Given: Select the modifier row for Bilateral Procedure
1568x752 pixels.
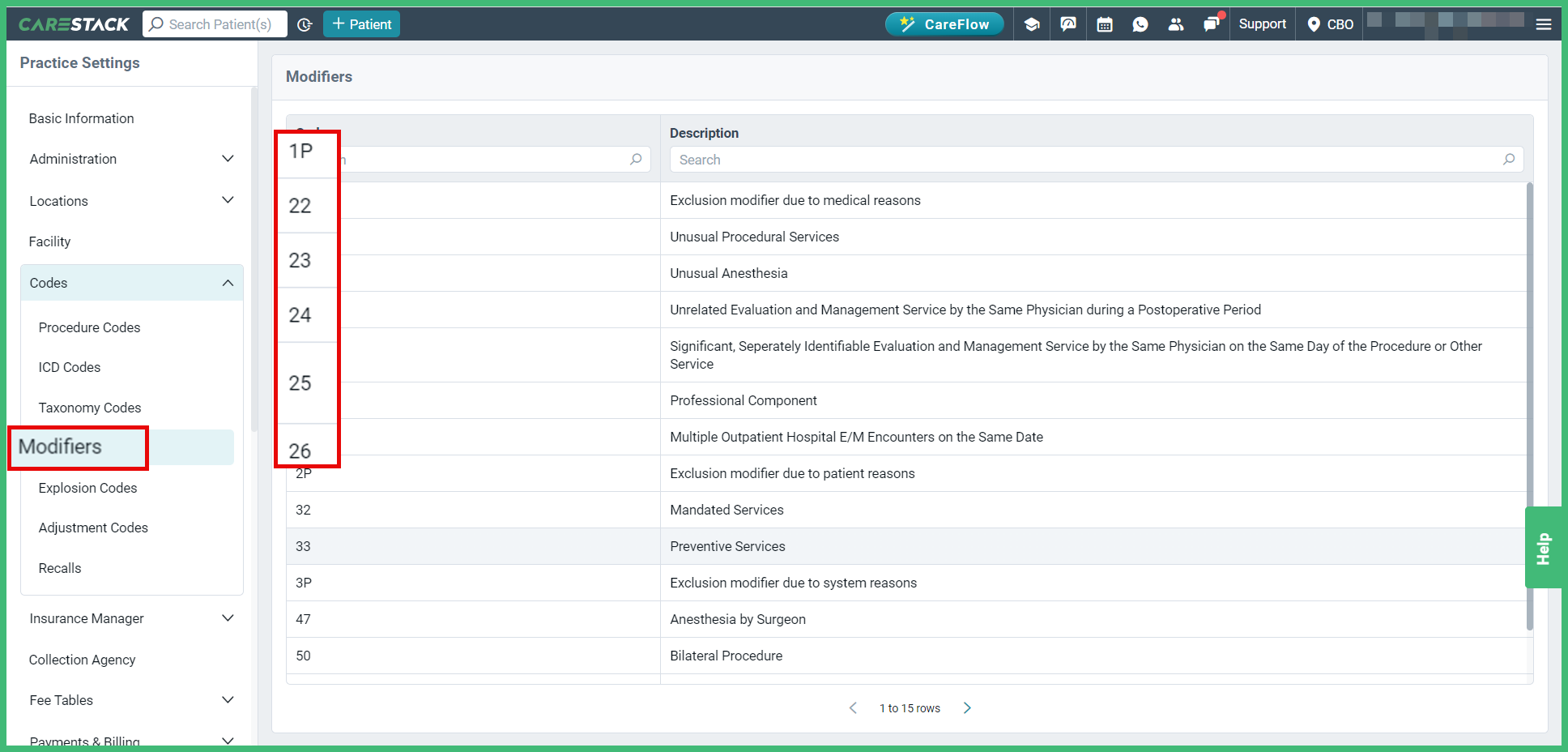Looking at the screenshot, I should [726, 656].
